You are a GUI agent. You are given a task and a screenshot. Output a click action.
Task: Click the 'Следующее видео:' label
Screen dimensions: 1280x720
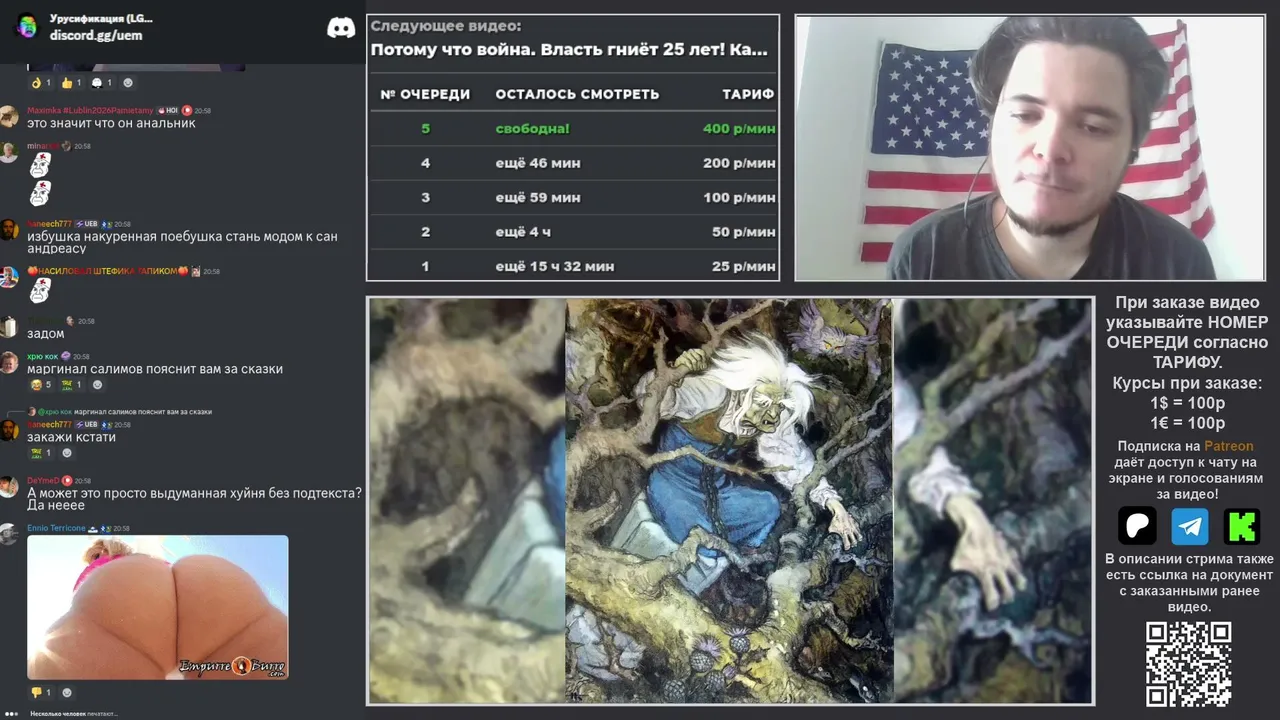pos(446,26)
